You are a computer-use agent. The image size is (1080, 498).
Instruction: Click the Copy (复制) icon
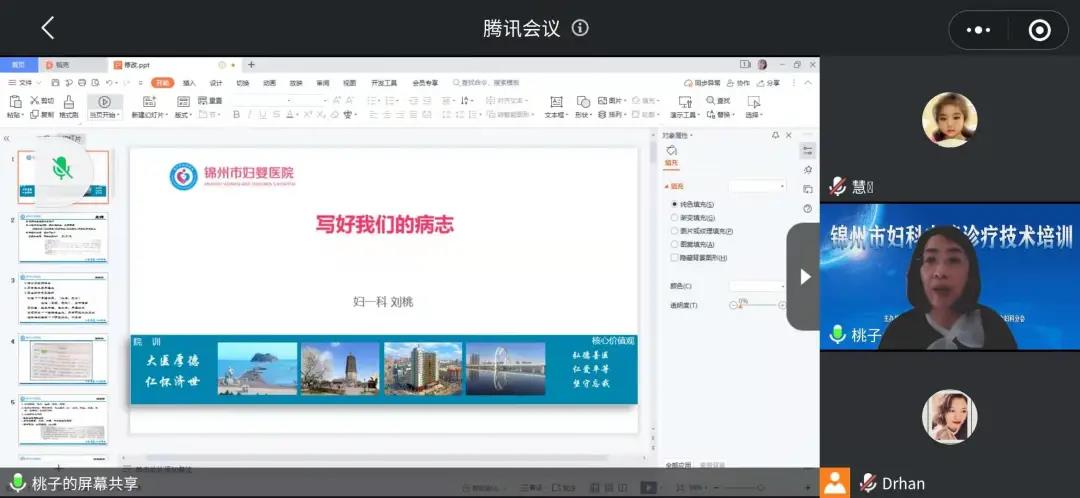pos(41,114)
